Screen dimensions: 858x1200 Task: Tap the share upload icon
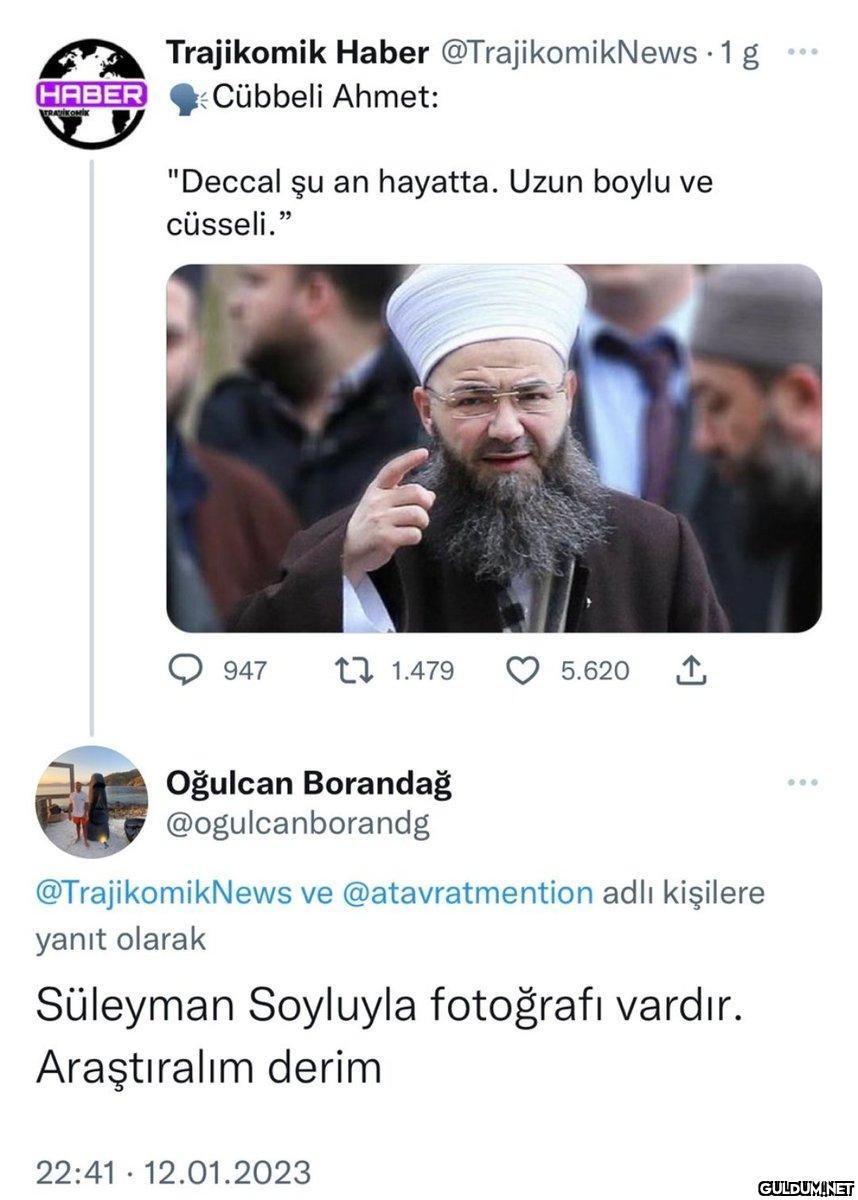[x=691, y=672]
